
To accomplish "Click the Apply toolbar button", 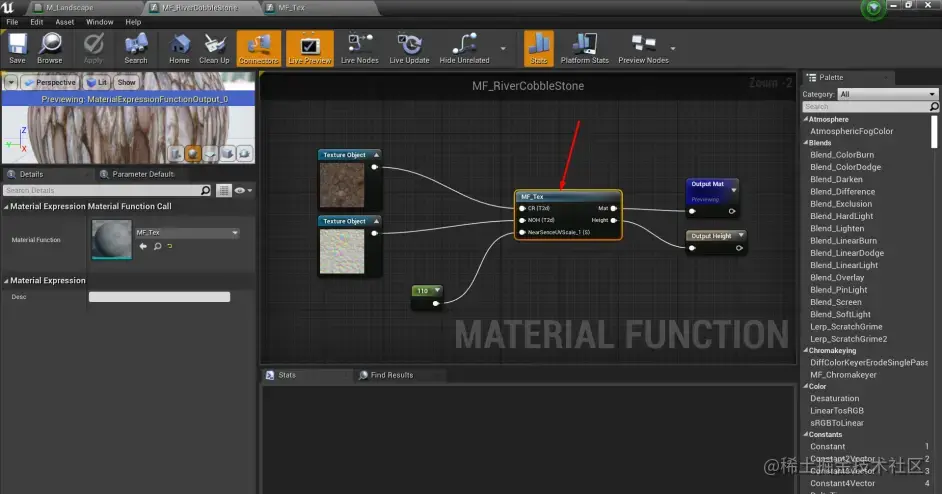I will coord(93,48).
